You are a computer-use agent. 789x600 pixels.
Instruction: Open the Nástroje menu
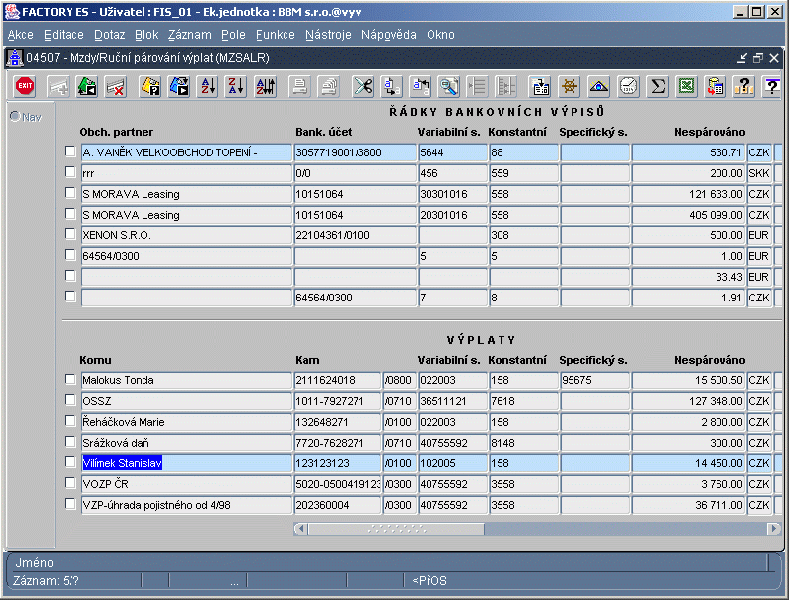(328, 35)
